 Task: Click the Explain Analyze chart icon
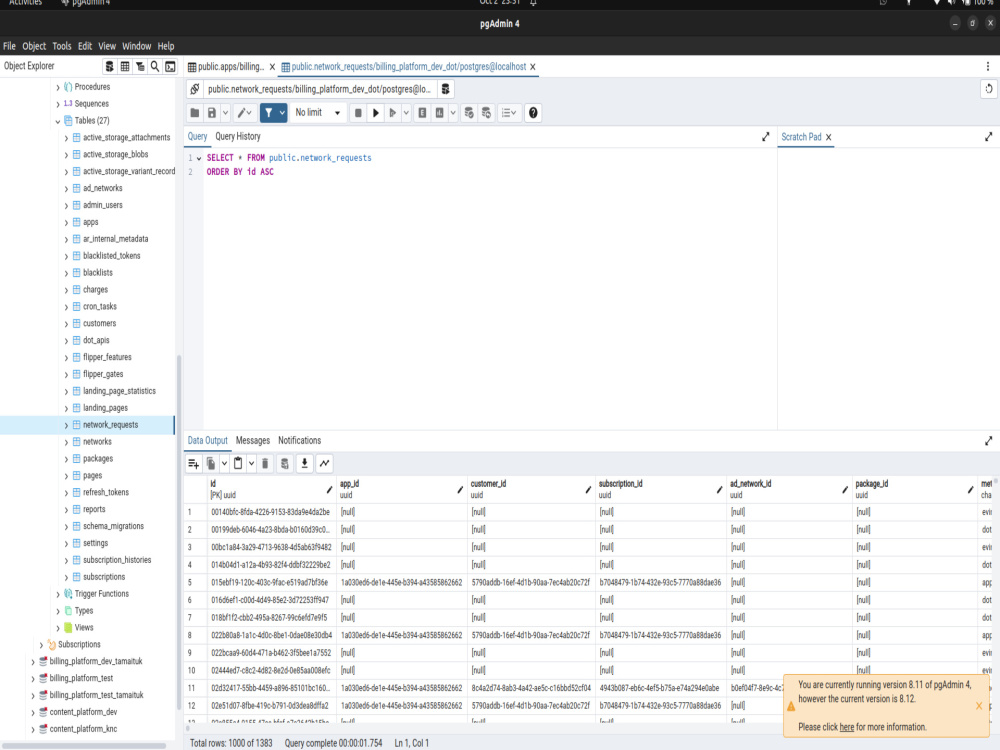coord(439,113)
